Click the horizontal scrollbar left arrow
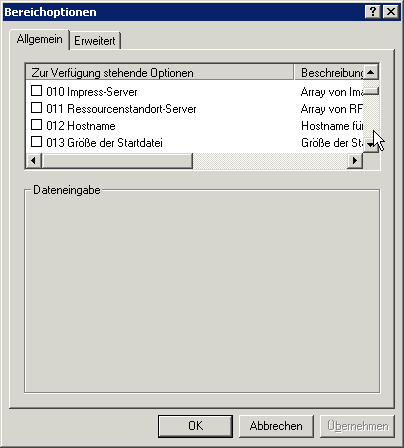This screenshot has height=448, width=404. tap(34, 161)
